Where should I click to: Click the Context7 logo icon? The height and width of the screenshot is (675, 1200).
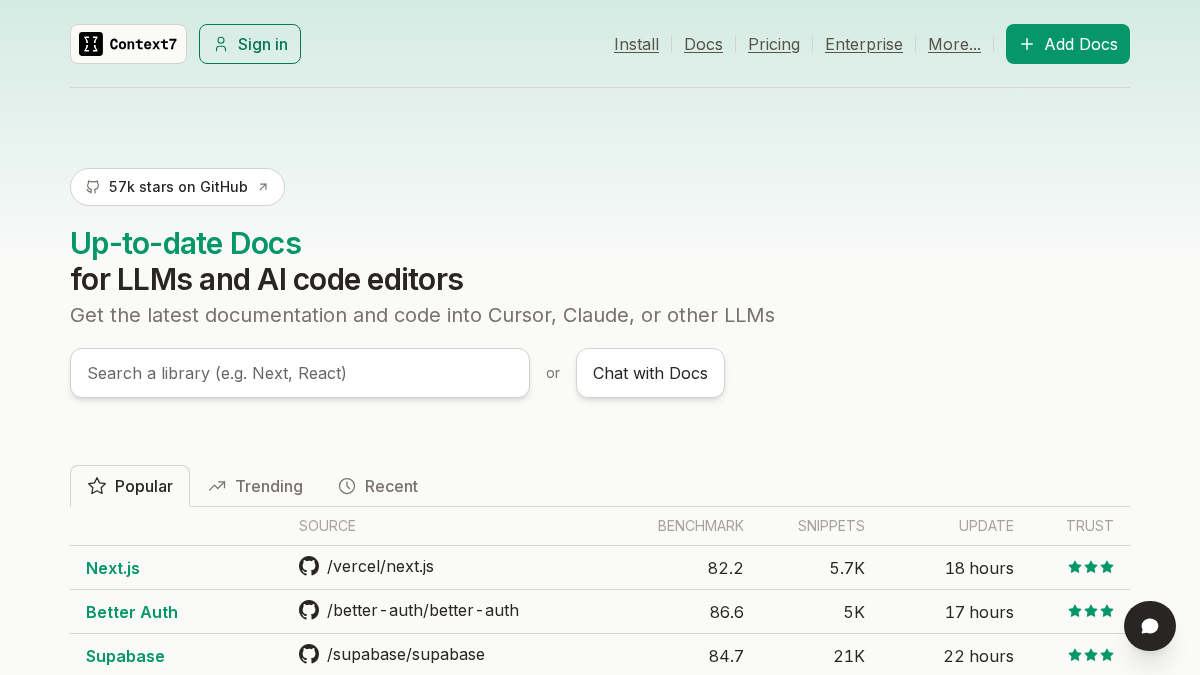coord(91,44)
